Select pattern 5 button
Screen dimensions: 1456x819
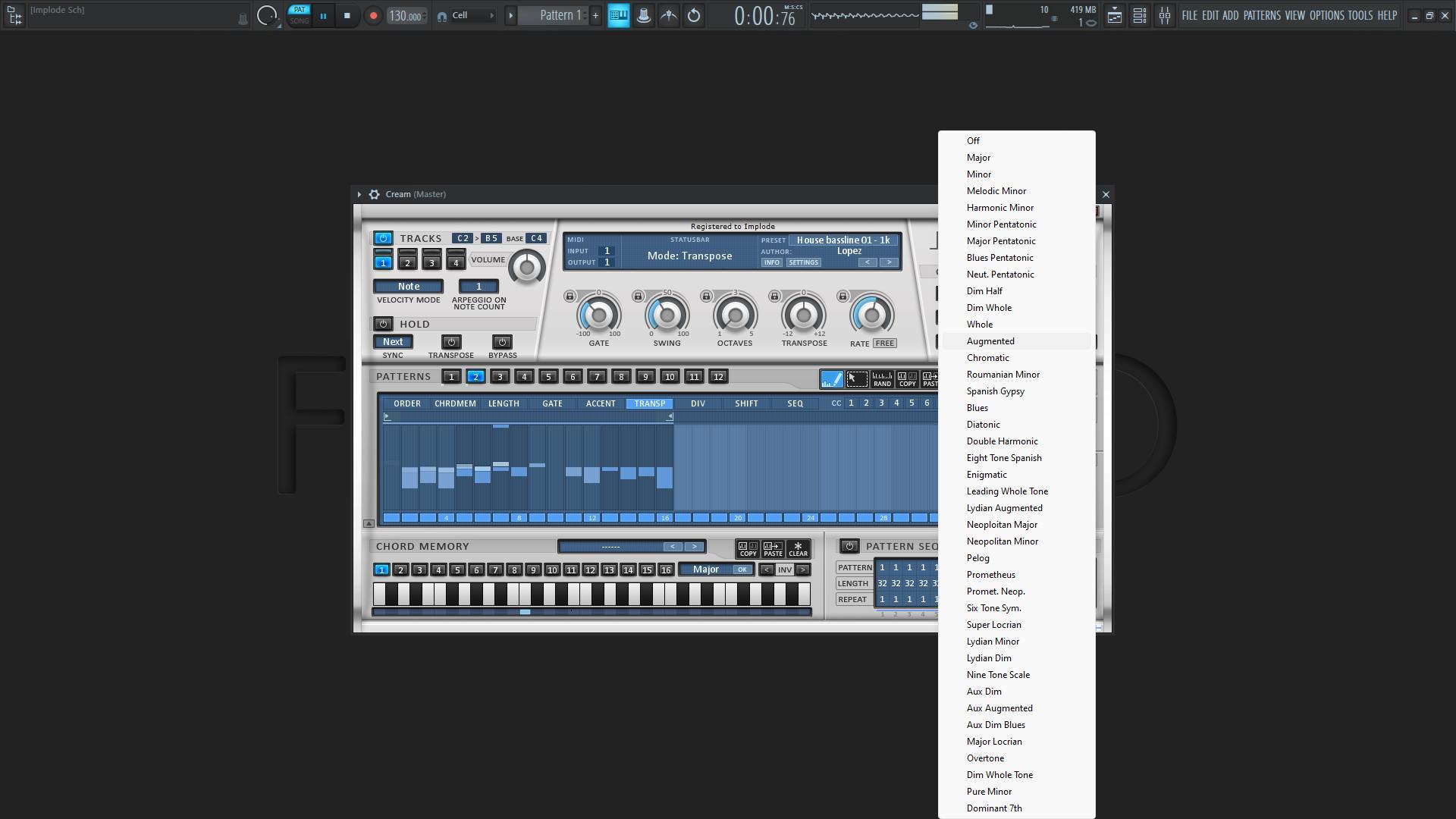click(x=548, y=377)
